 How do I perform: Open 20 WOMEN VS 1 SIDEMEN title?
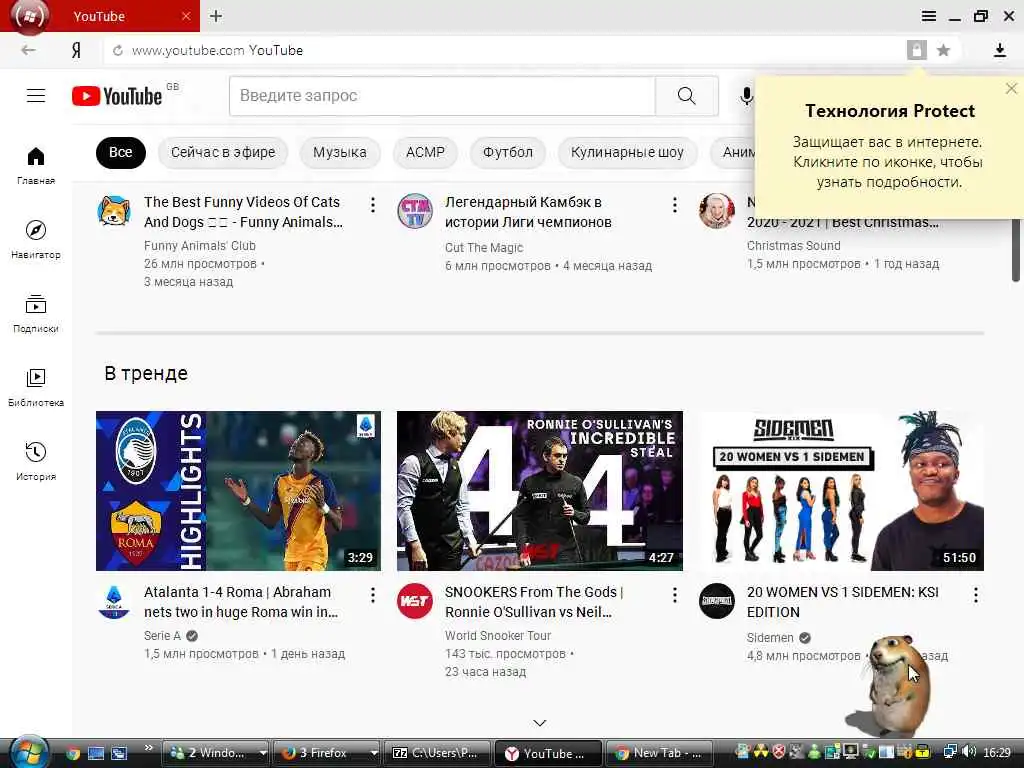point(842,602)
